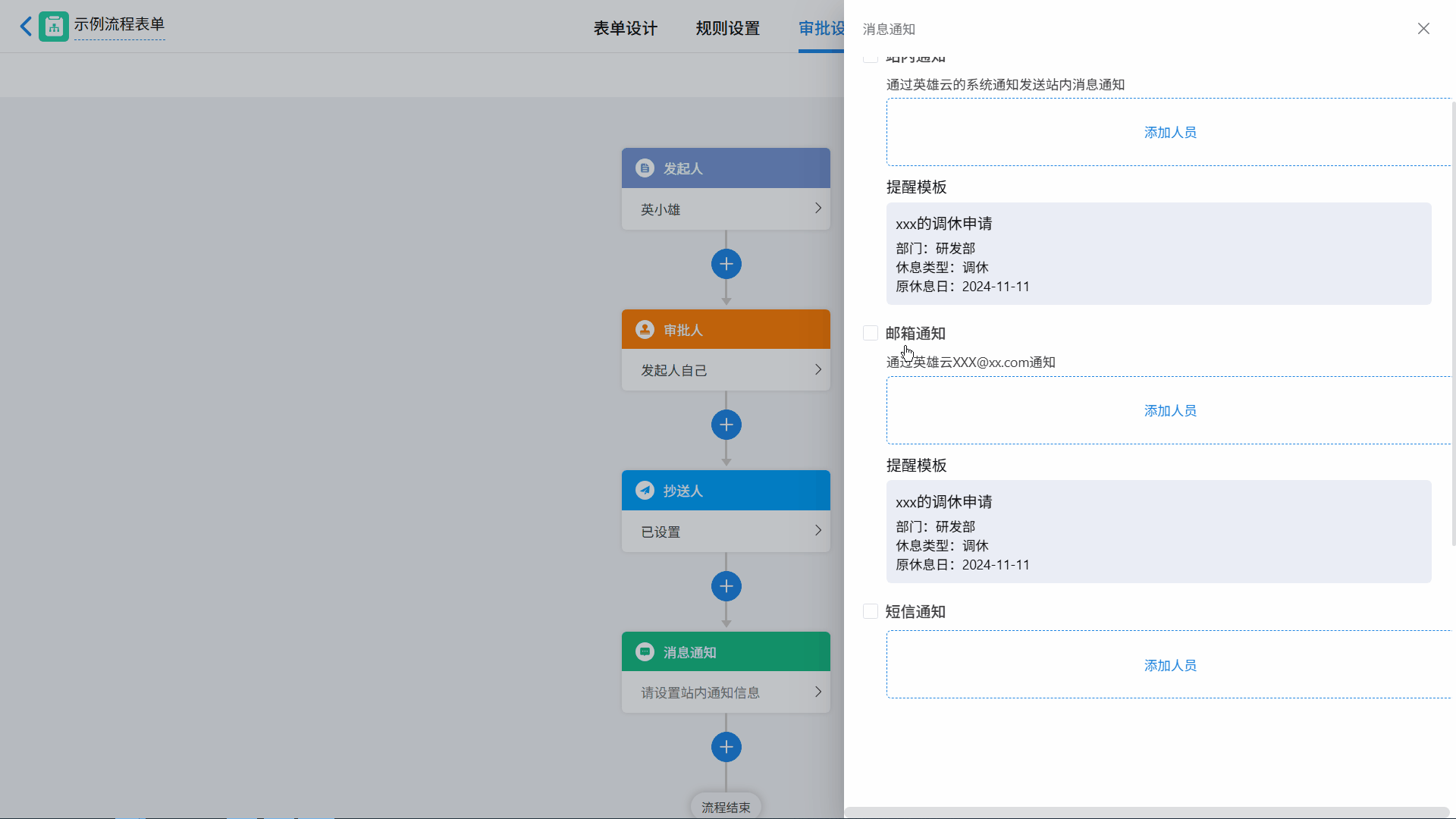Click the 消息通知 chat bubble icon

pos(645,652)
